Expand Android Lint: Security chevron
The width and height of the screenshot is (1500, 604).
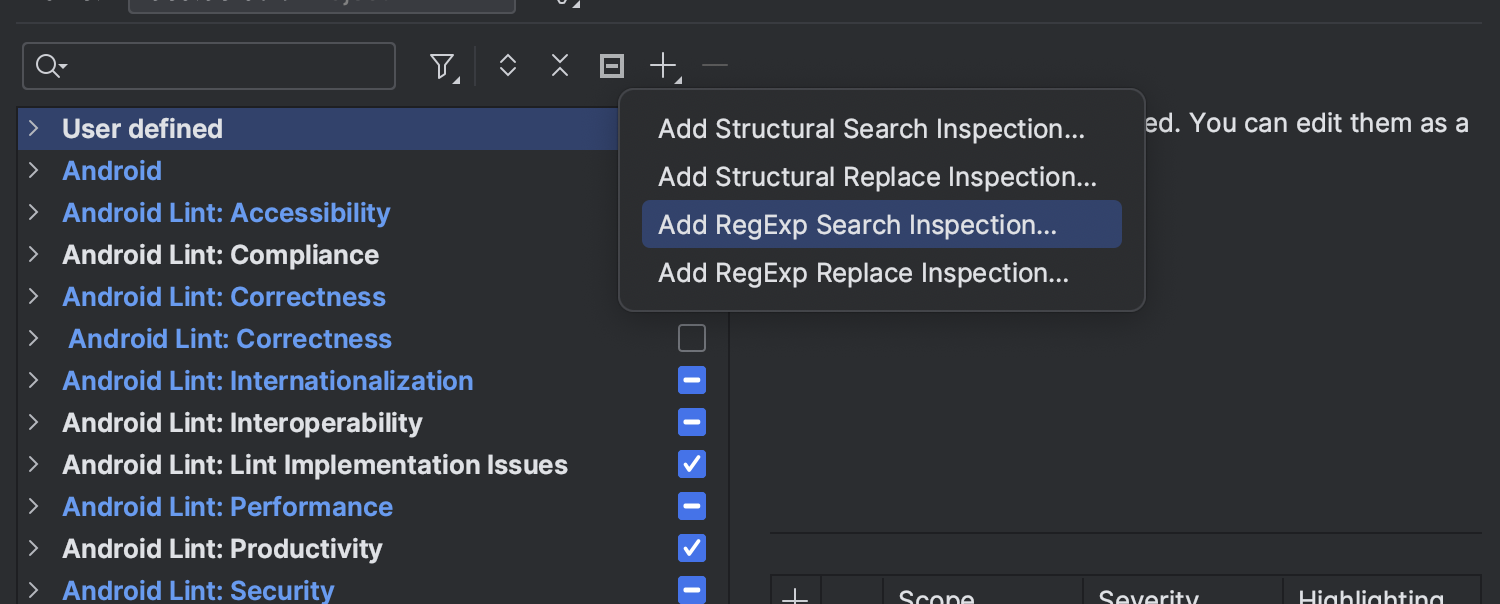(x=34, y=590)
